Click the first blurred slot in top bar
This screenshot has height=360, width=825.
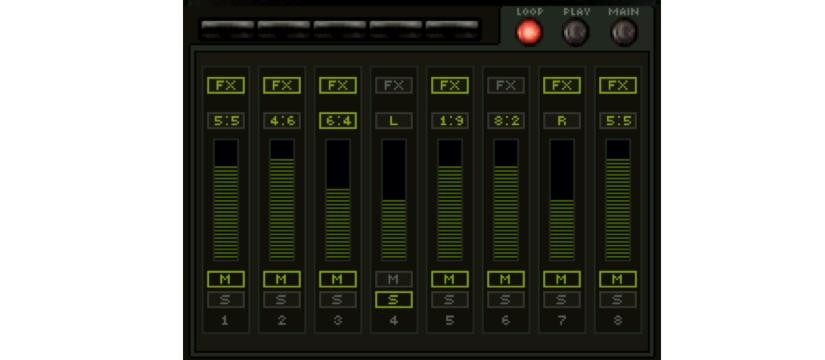click(227, 29)
